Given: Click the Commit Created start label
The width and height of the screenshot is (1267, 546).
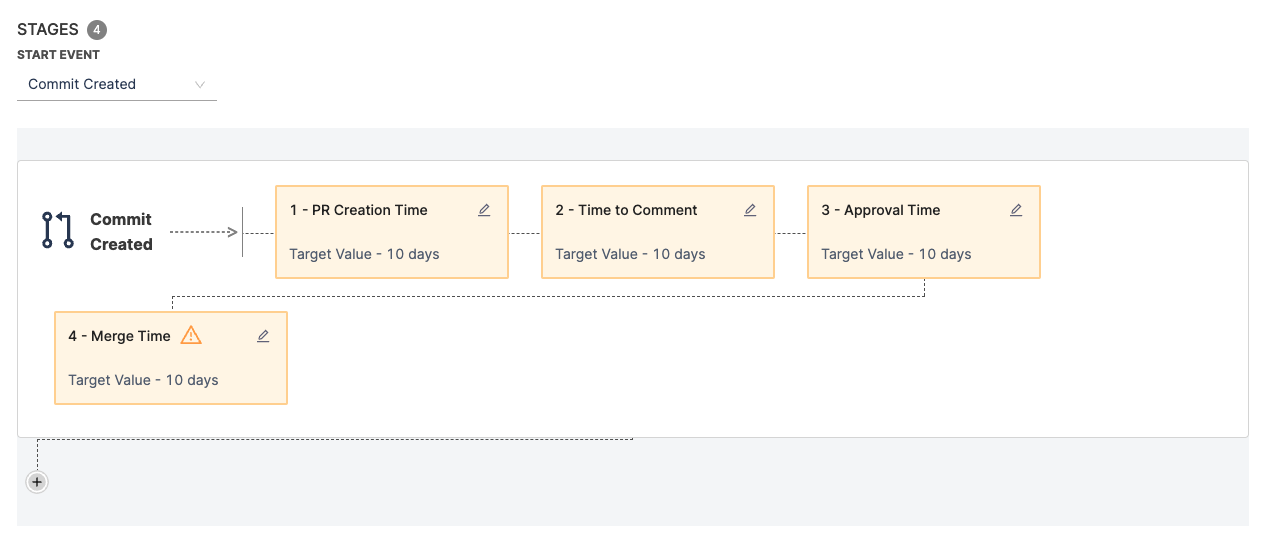Looking at the screenshot, I should pyautogui.click(x=121, y=231).
